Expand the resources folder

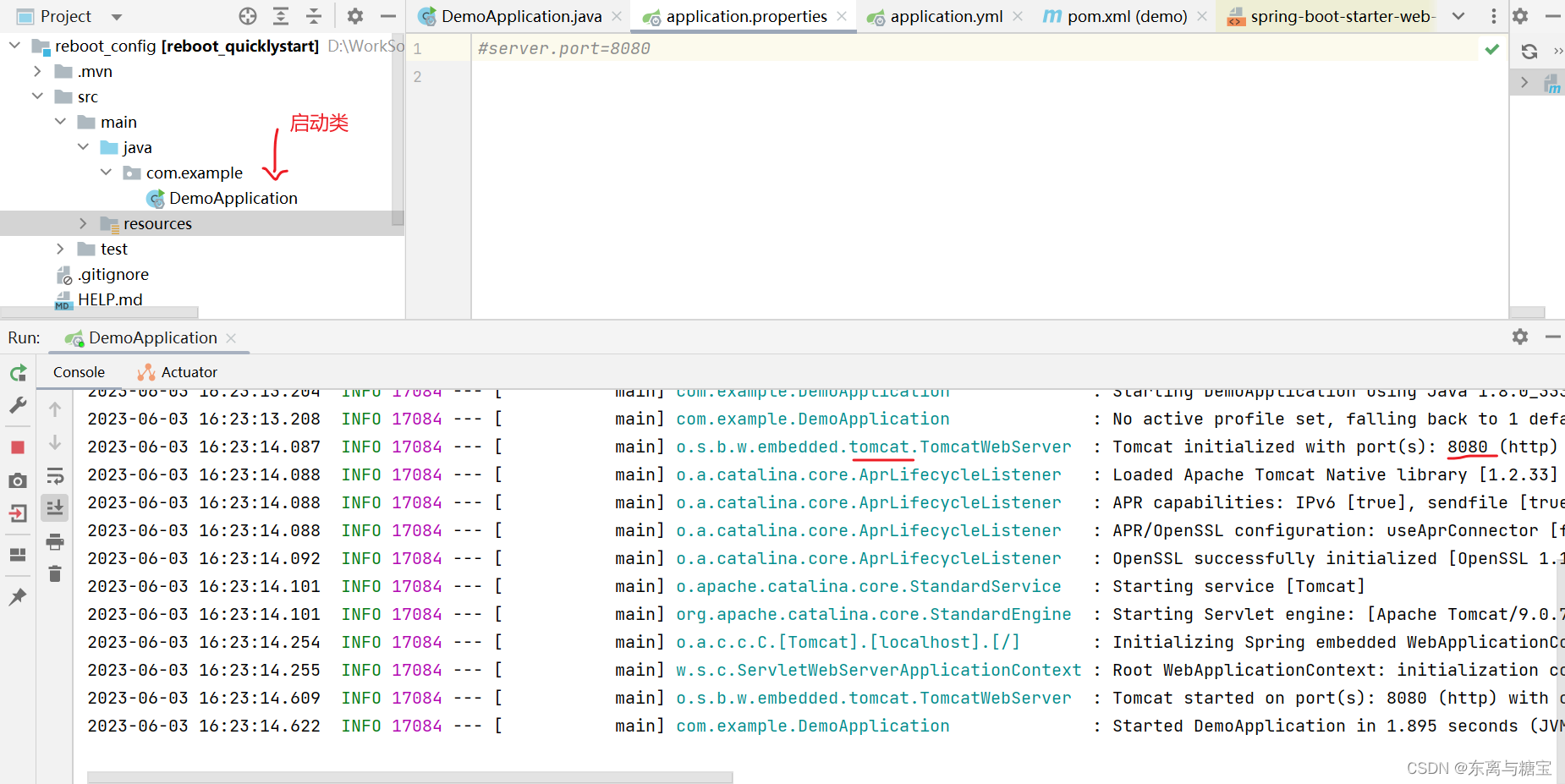pyautogui.click(x=83, y=223)
